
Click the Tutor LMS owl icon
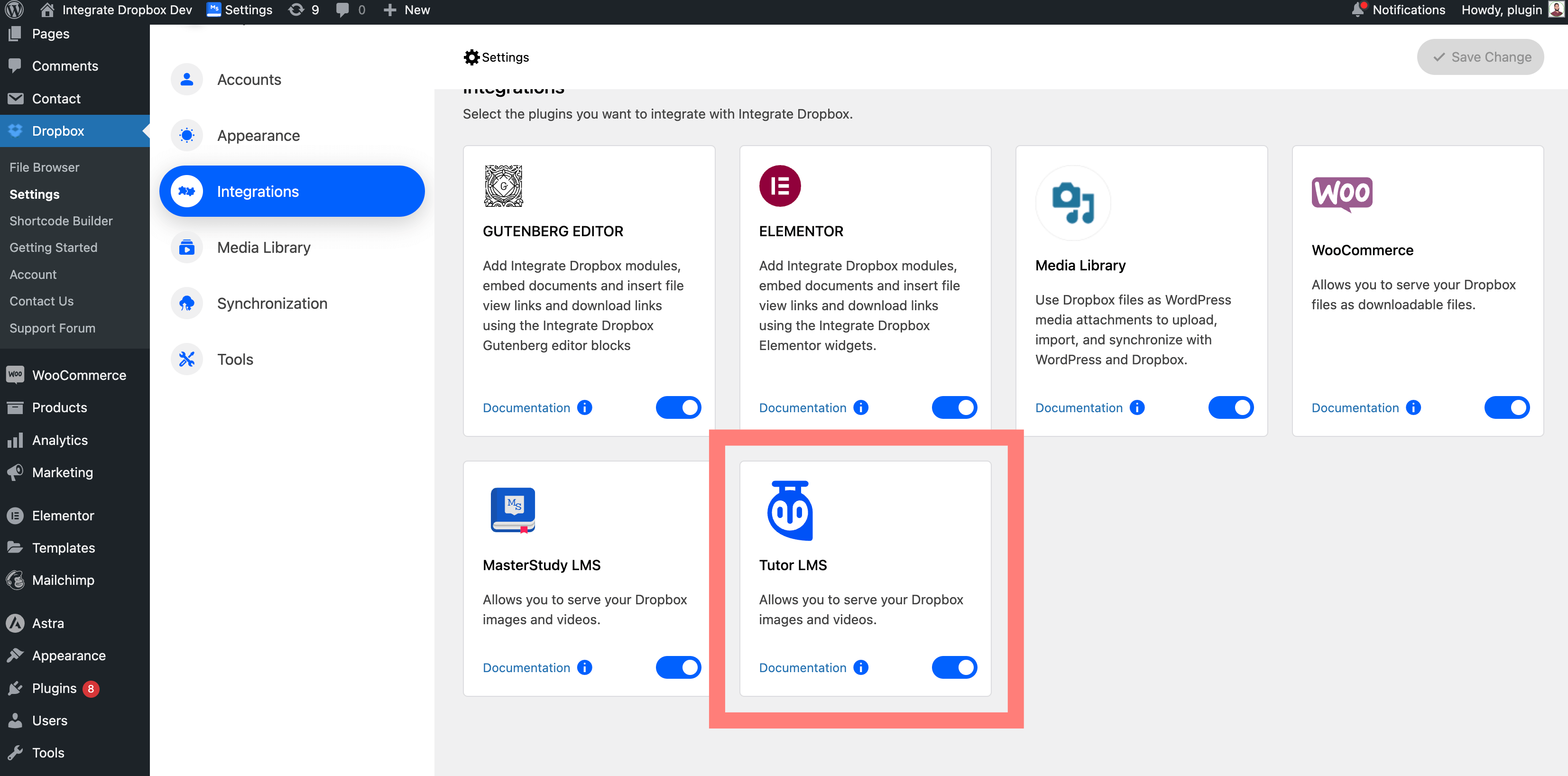[x=790, y=510]
